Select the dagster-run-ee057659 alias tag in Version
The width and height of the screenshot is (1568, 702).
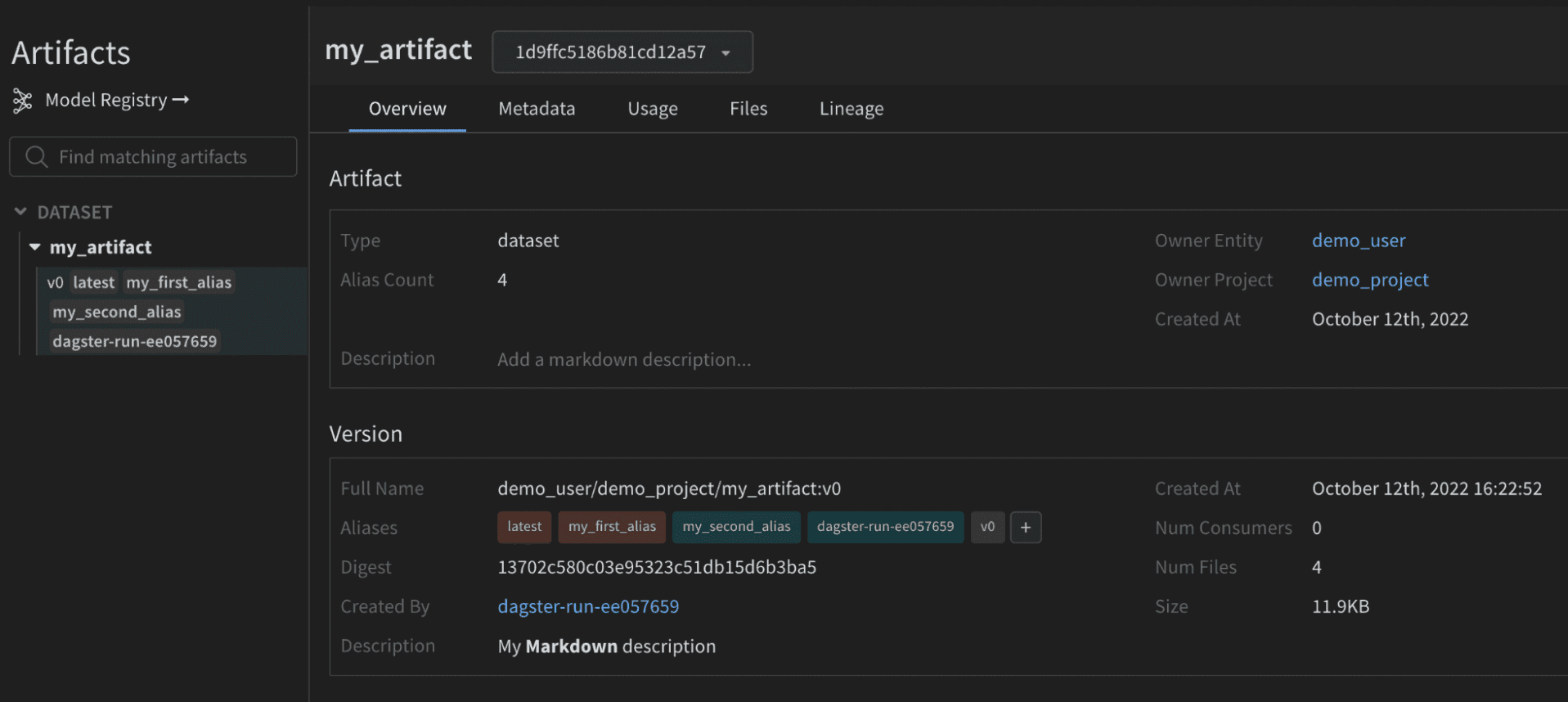[x=885, y=527]
